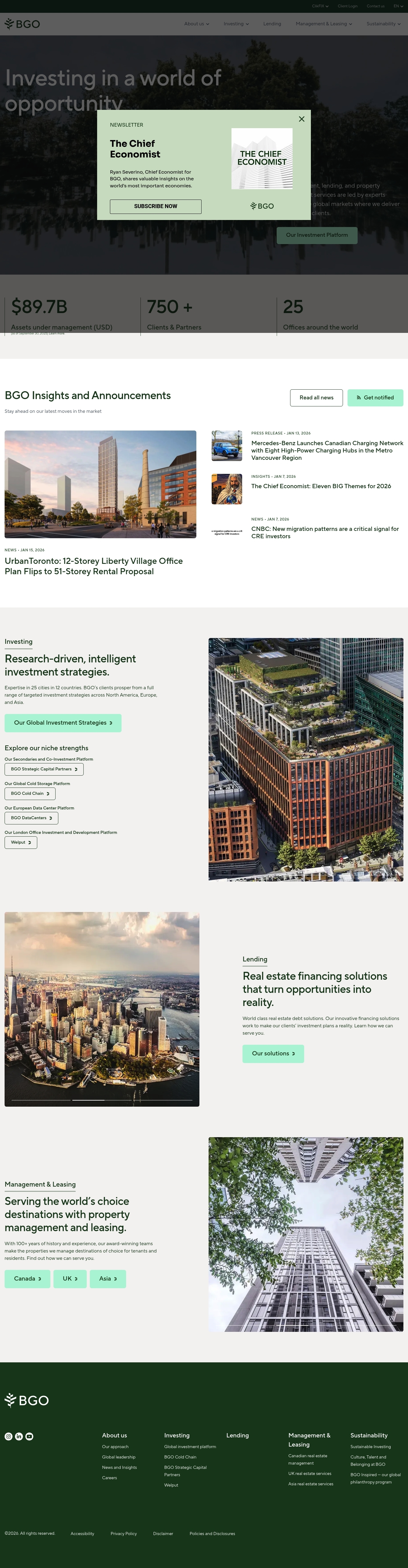Click the BGO logo in the header
This screenshot has height=1568, width=408.
point(22,24)
